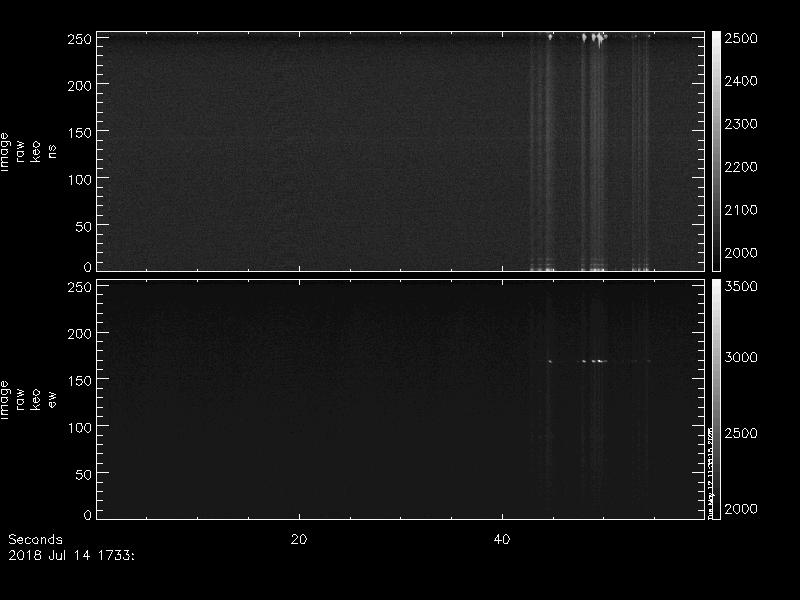This screenshot has width=800, height=600.
Task: Click '0' on the ns keogram y-axis
Action: 88,267
